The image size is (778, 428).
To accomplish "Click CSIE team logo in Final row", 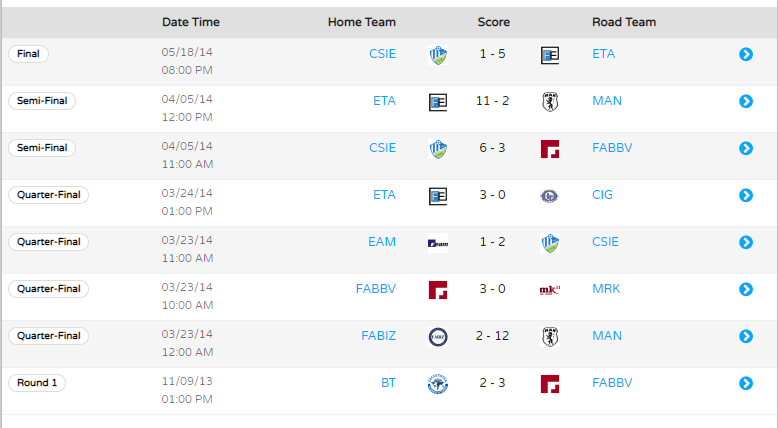I will click(438, 55).
